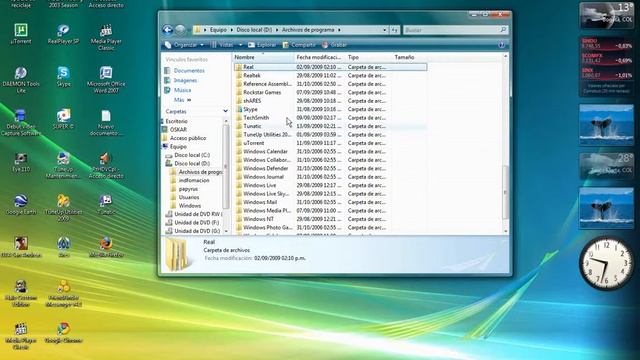Click the file list vertical scrollbar thumb

(505, 192)
